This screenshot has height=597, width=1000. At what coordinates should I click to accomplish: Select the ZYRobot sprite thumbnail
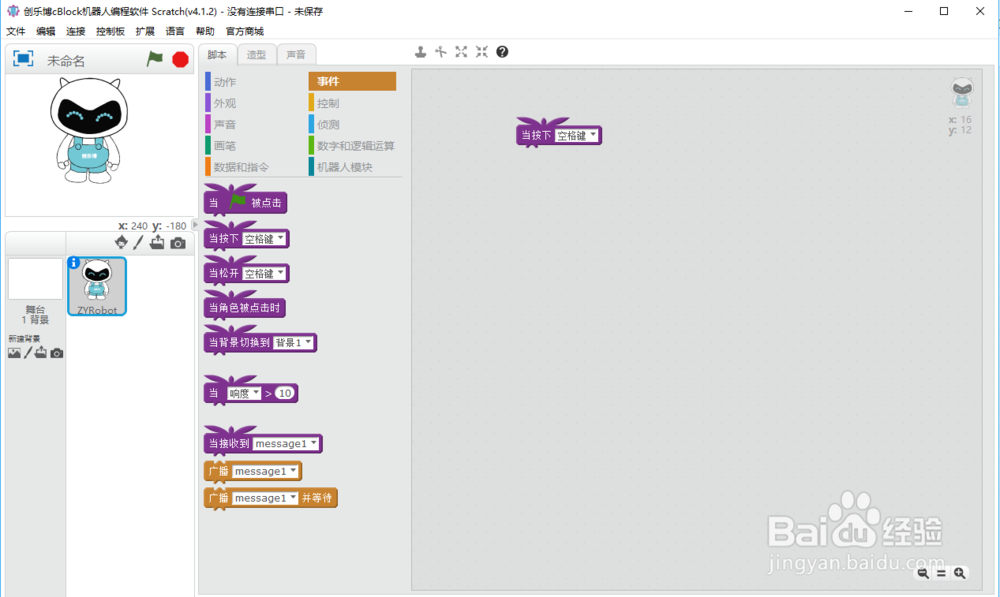click(97, 283)
